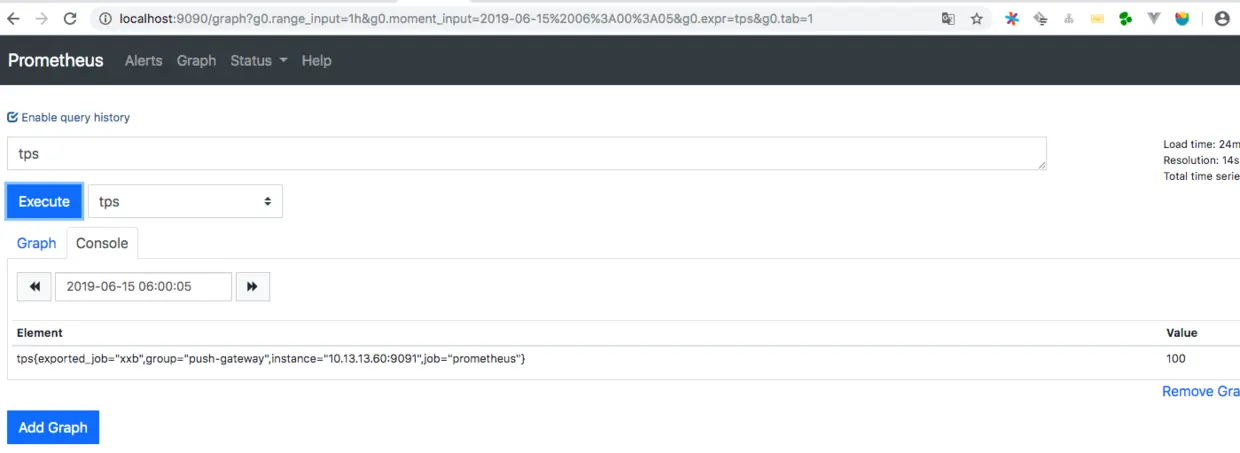Image resolution: width=1240 pixels, height=453 pixels.
Task: Click the evaluation time input field
Action: (143, 287)
